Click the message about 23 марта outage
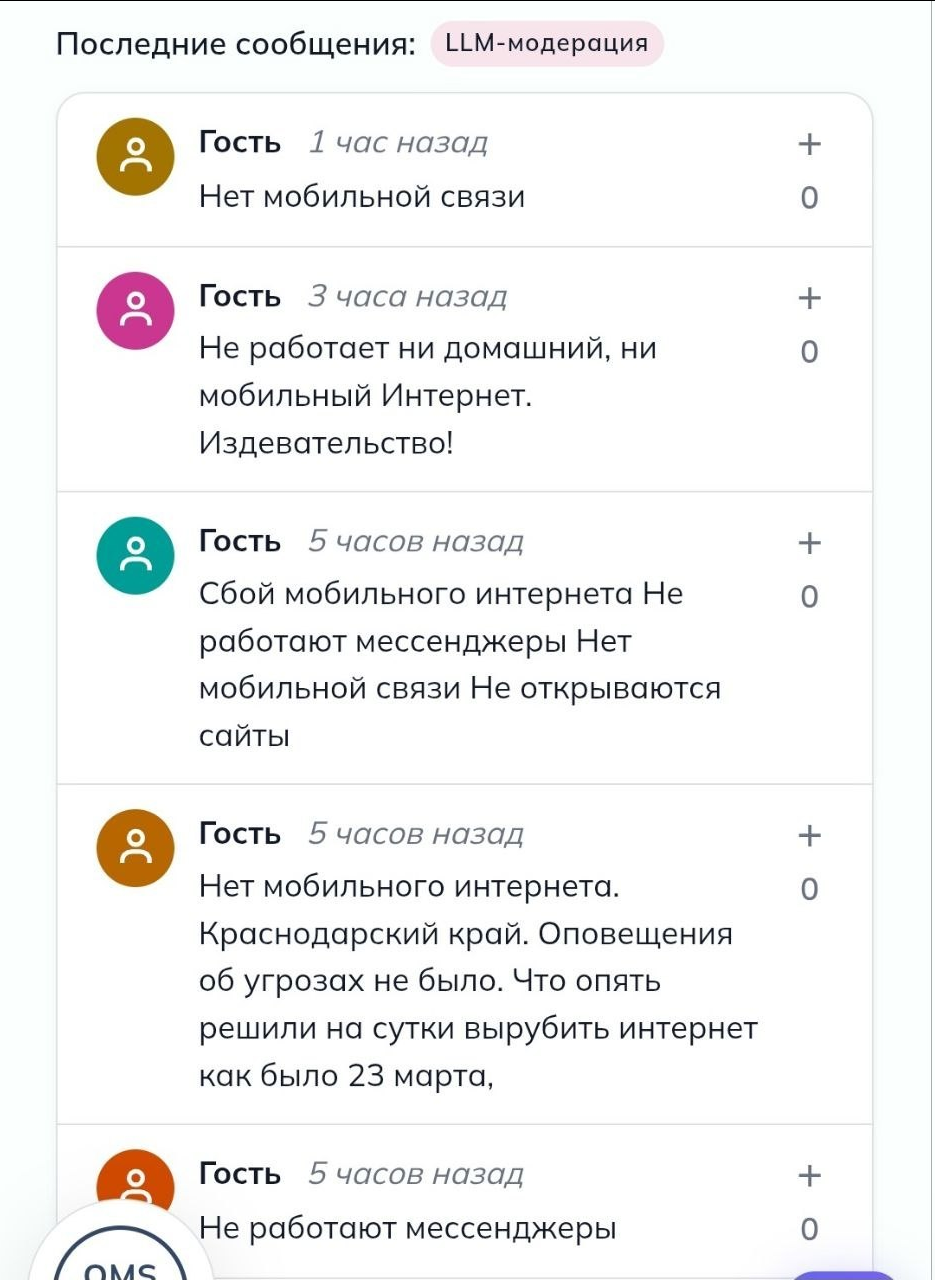The width and height of the screenshot is (935, 1280). point(478,981)
